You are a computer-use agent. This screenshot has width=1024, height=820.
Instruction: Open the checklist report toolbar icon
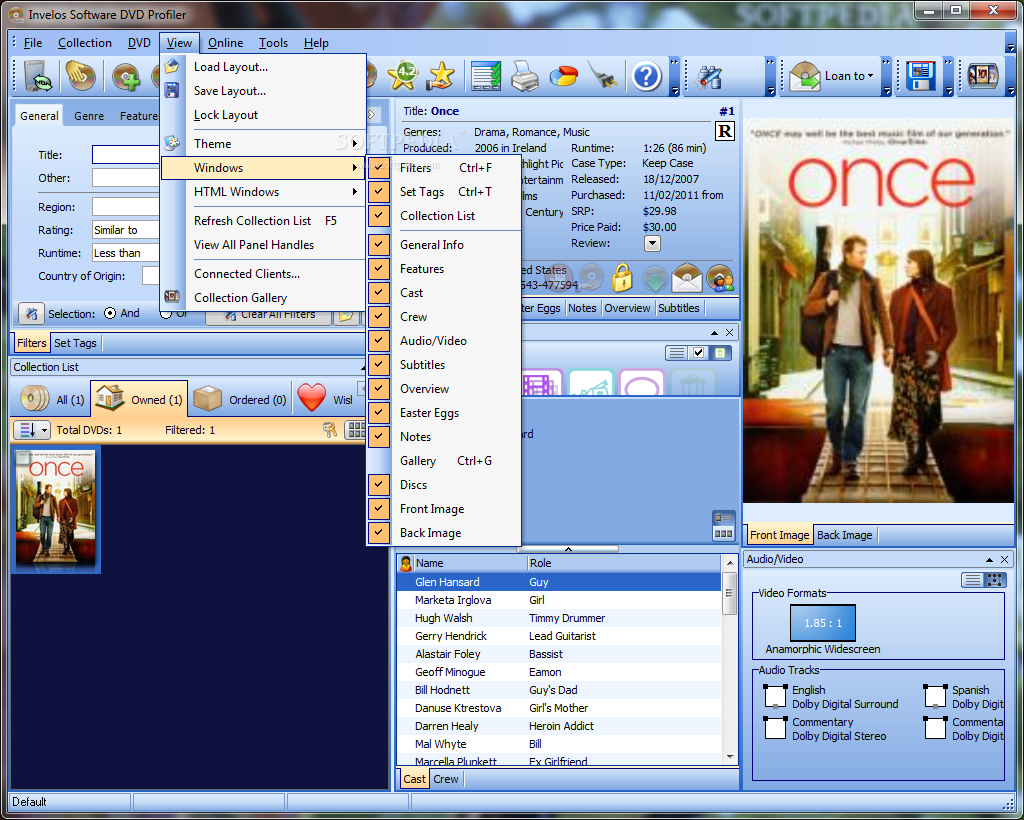[487, 76]
